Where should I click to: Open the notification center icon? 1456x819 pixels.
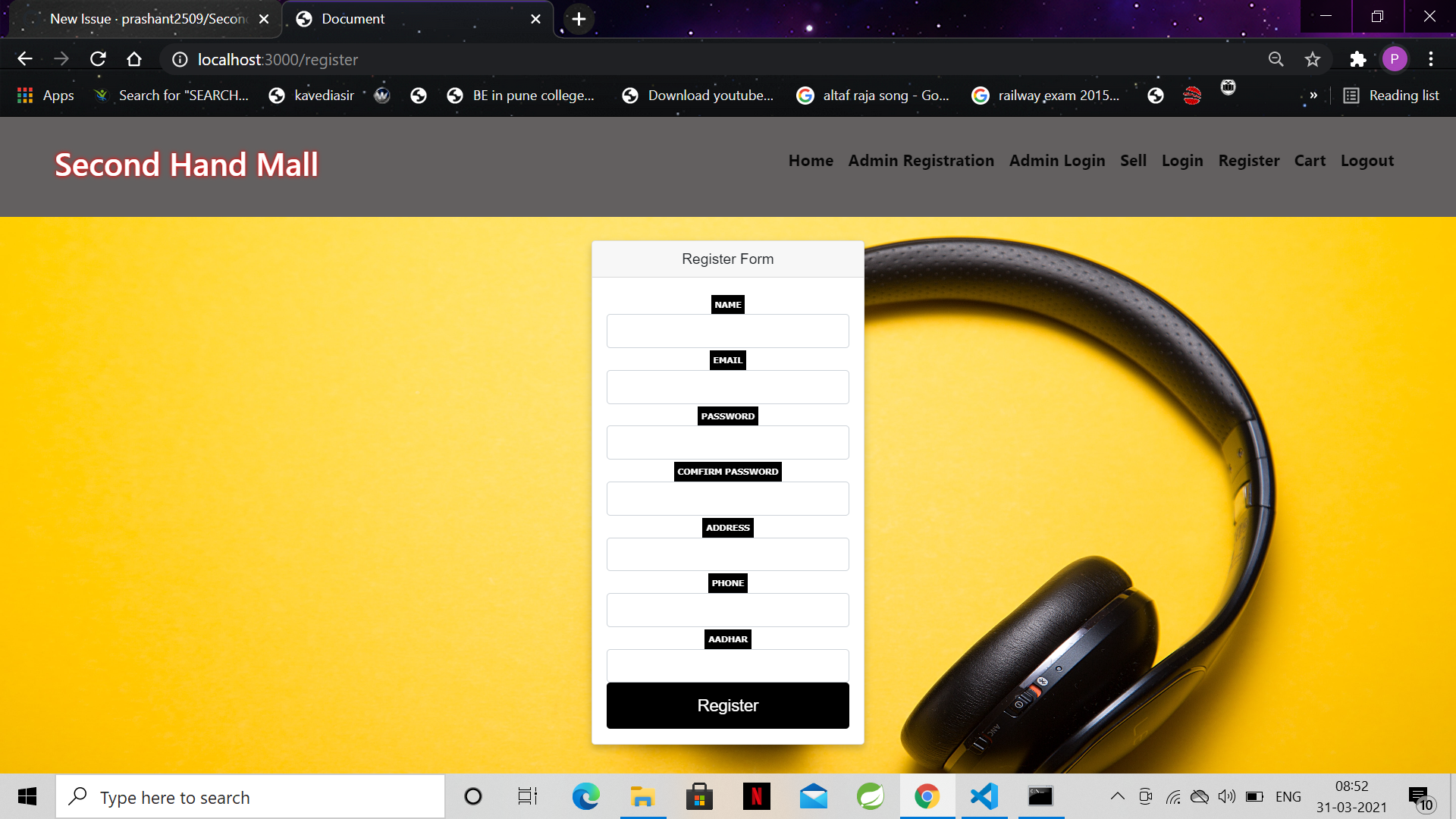1422,798
